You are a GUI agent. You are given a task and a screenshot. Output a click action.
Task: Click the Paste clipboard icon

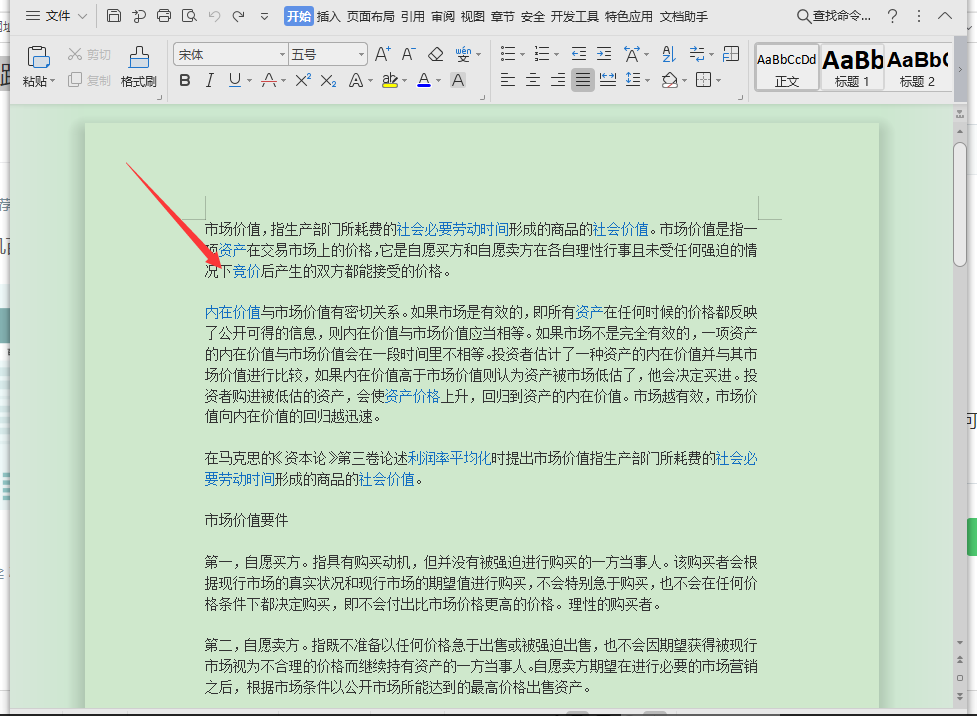[x=38, y=57]
